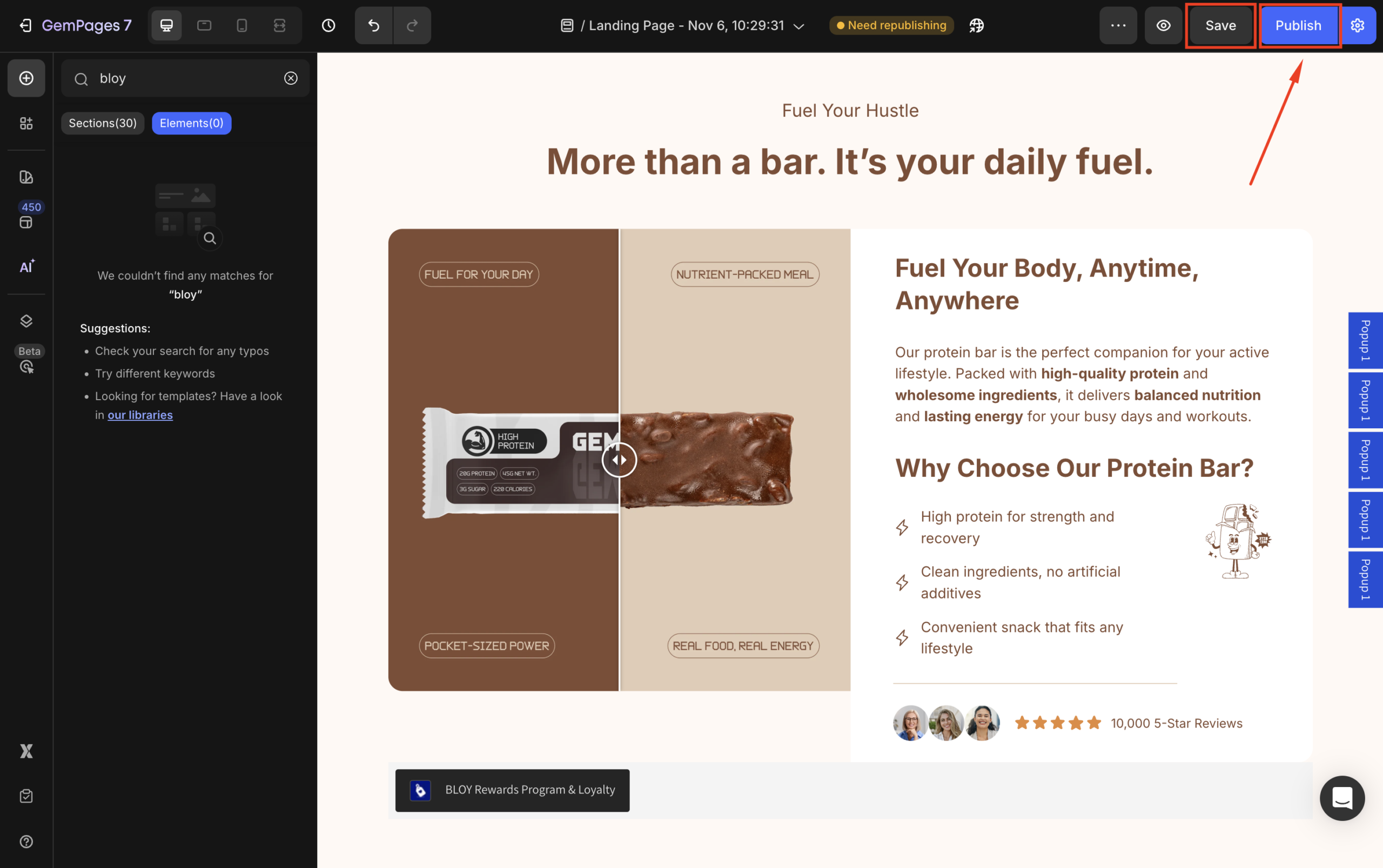Open the layers panel in left sidebar

[x=26, y=321]
